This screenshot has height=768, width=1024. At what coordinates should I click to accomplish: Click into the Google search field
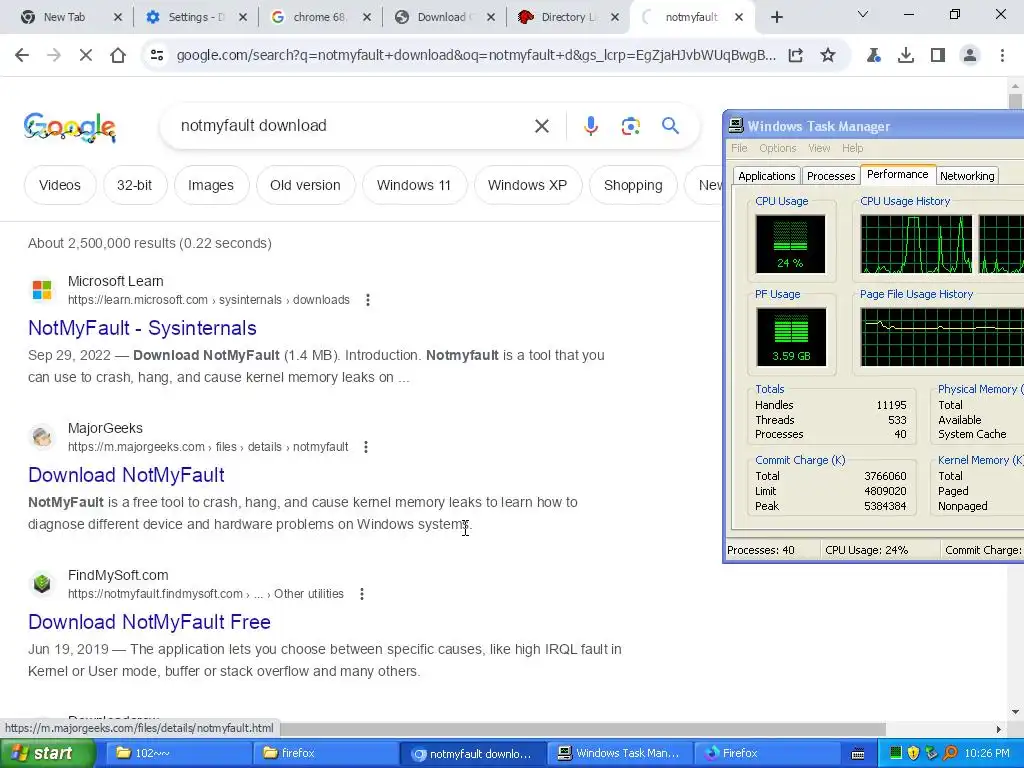pos(353,126)
